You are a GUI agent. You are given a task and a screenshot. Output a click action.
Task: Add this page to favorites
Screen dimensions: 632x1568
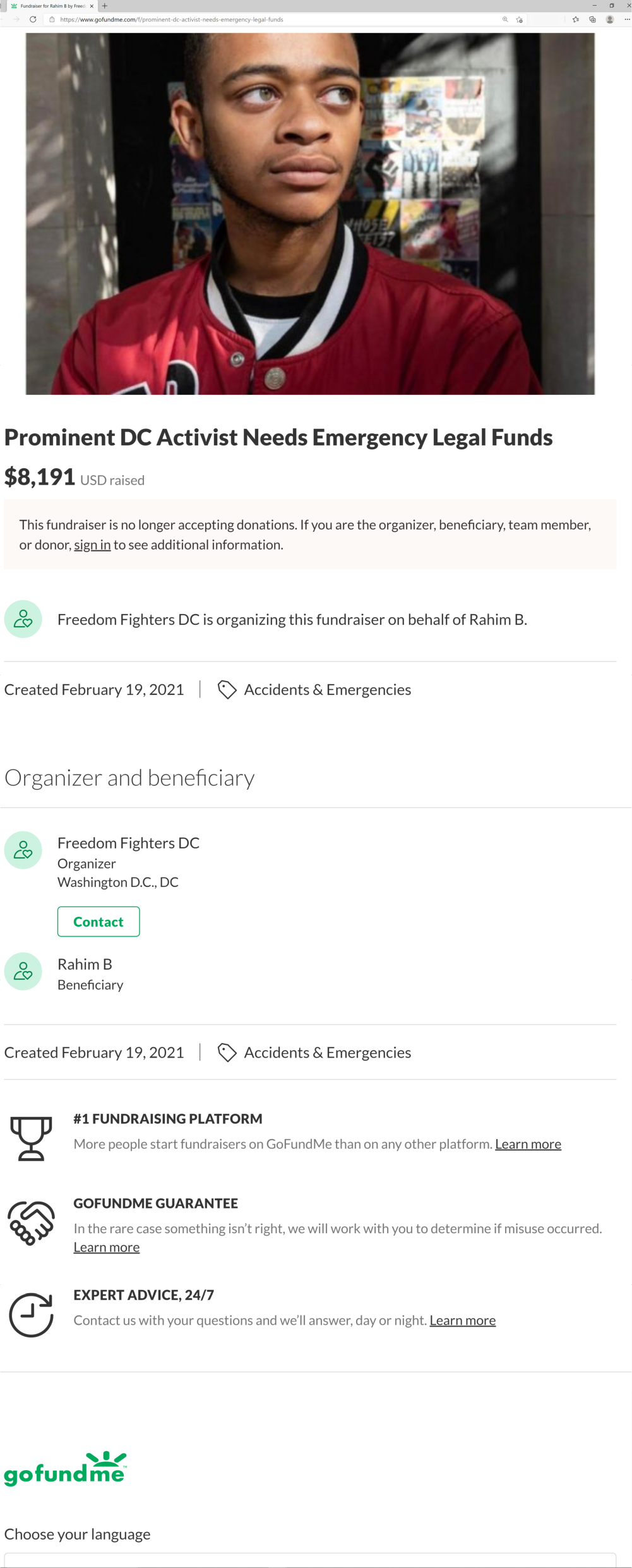[x=519, y=20]
